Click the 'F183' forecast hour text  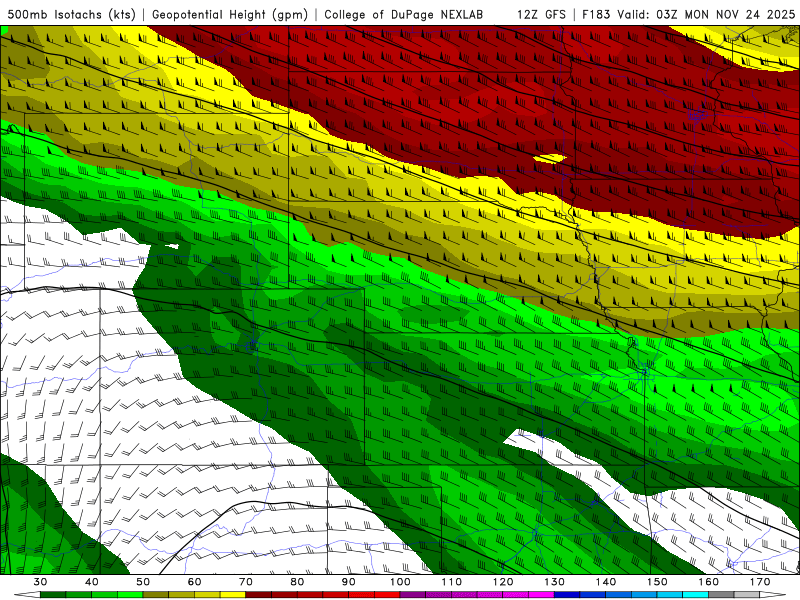(596, 14)
